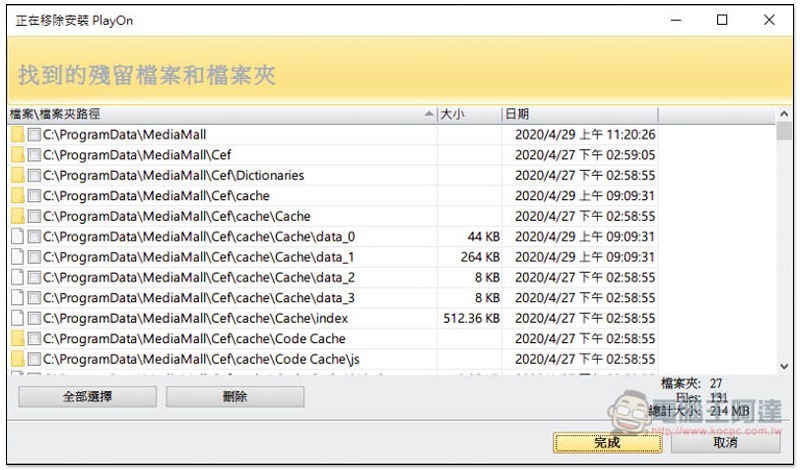Check the MediaMall\Cef folder checkbox
Viewport: 800px width, 470px height.
34,155
